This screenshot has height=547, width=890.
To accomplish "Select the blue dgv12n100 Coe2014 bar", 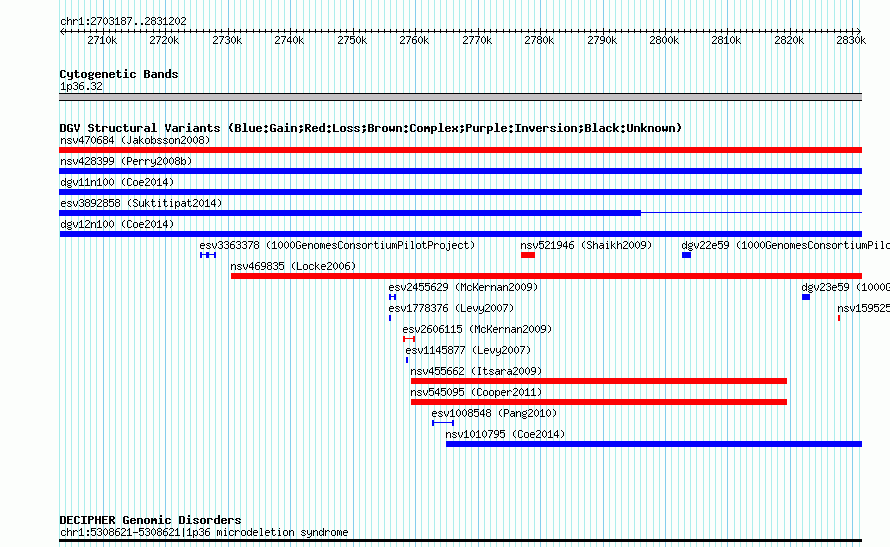I will [x=460, y=234].
